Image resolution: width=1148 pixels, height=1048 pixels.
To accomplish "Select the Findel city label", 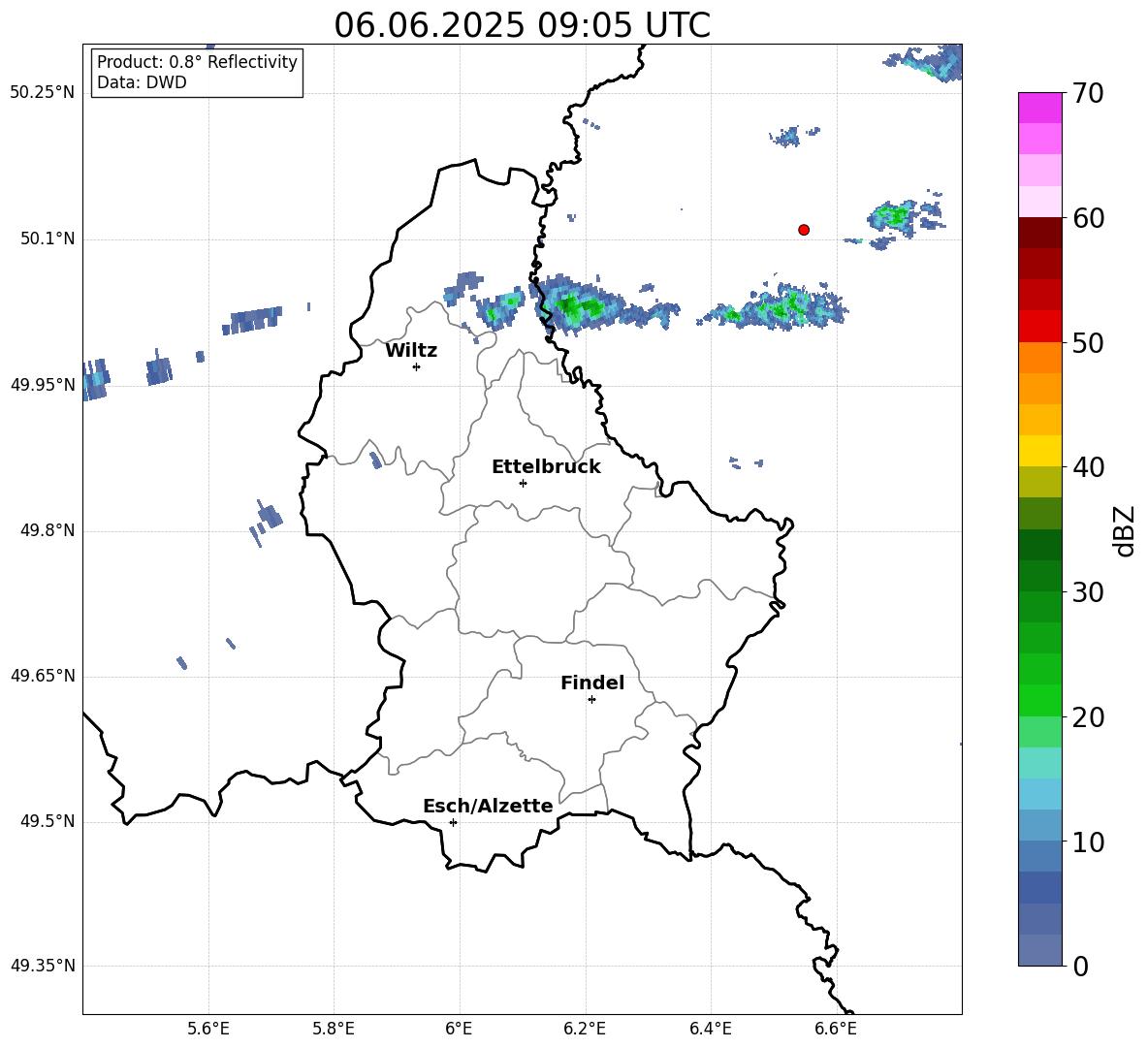I will (x=592, y=683).
